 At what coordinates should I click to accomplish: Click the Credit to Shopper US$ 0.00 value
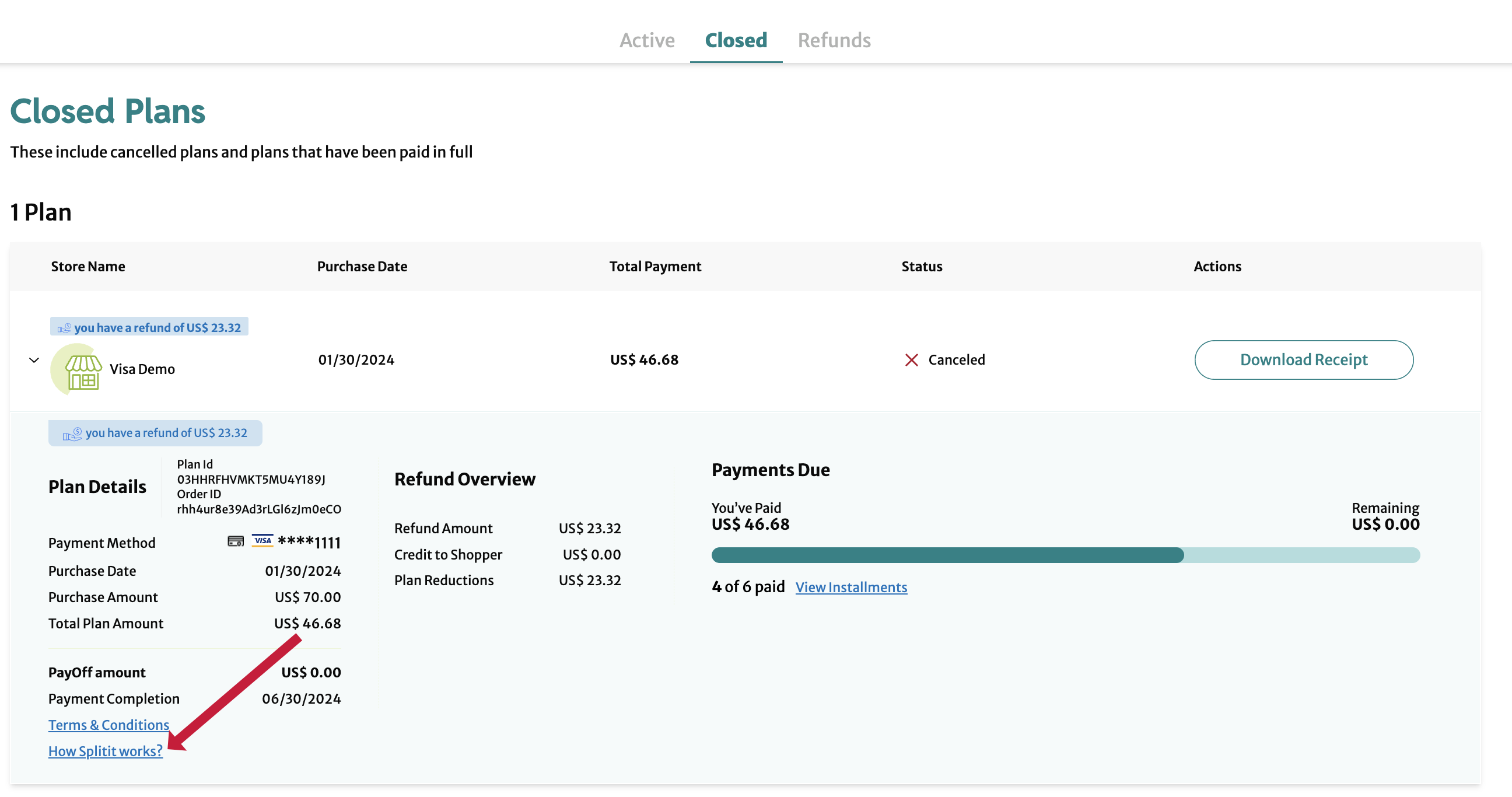[x=591, y=555]
